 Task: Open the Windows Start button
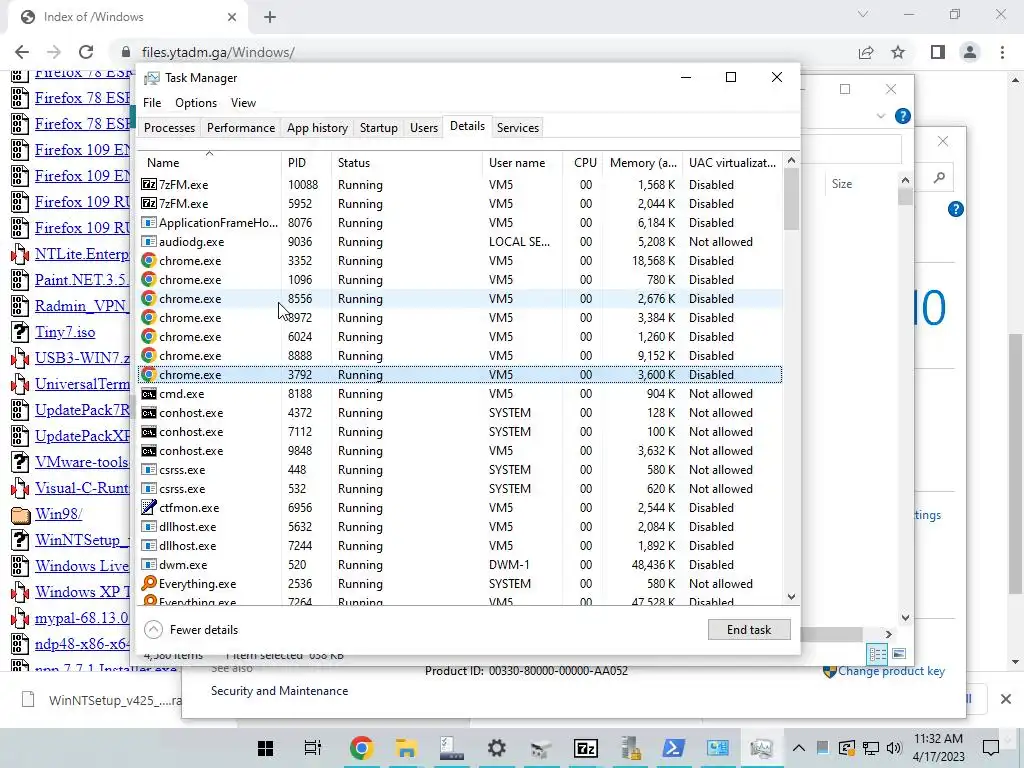(x=265, y=748)
